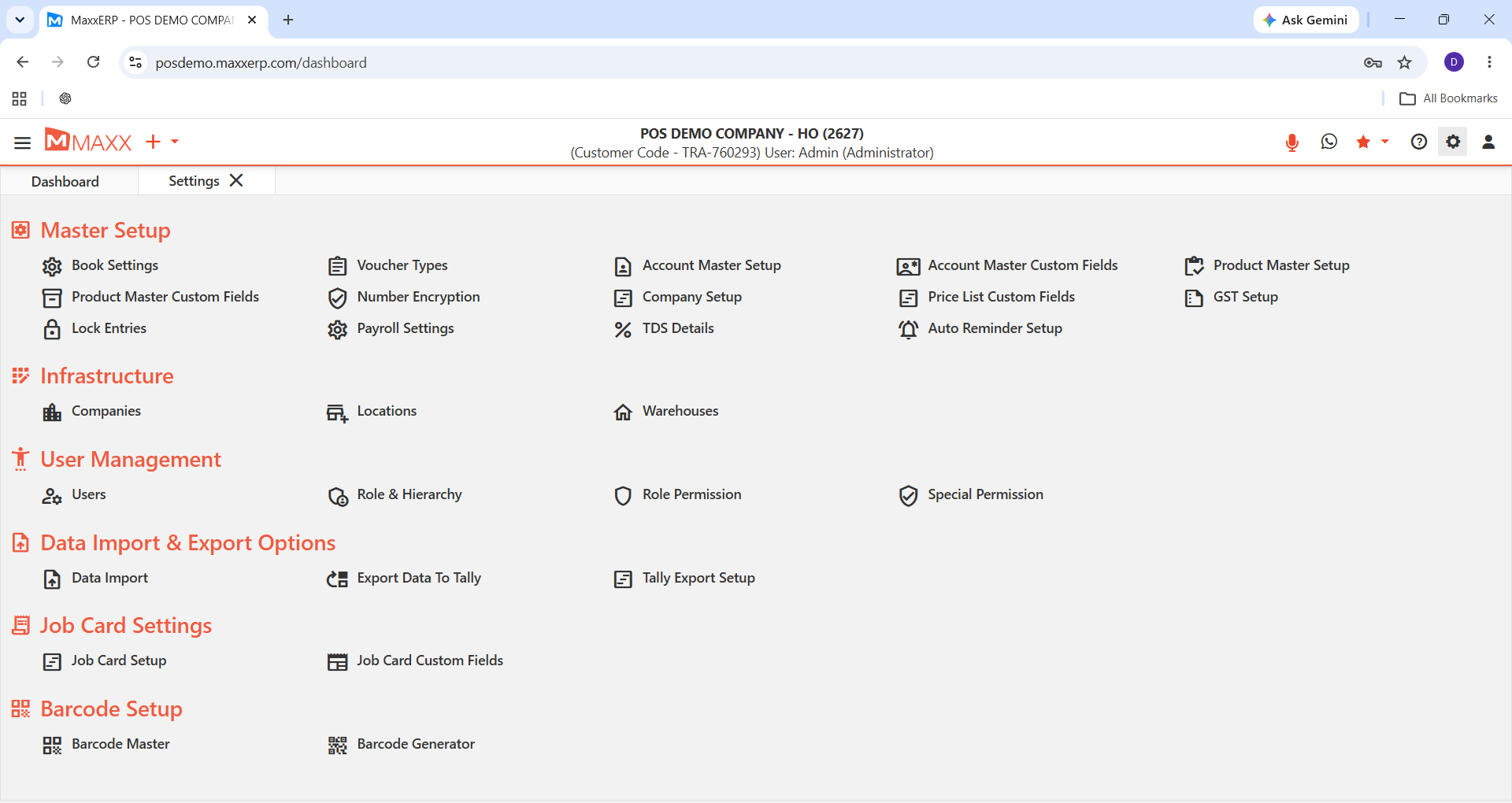This screenshot has width=1512, height=803.
Task: Open the browser tab search chevron
Action: coord(20,20)
